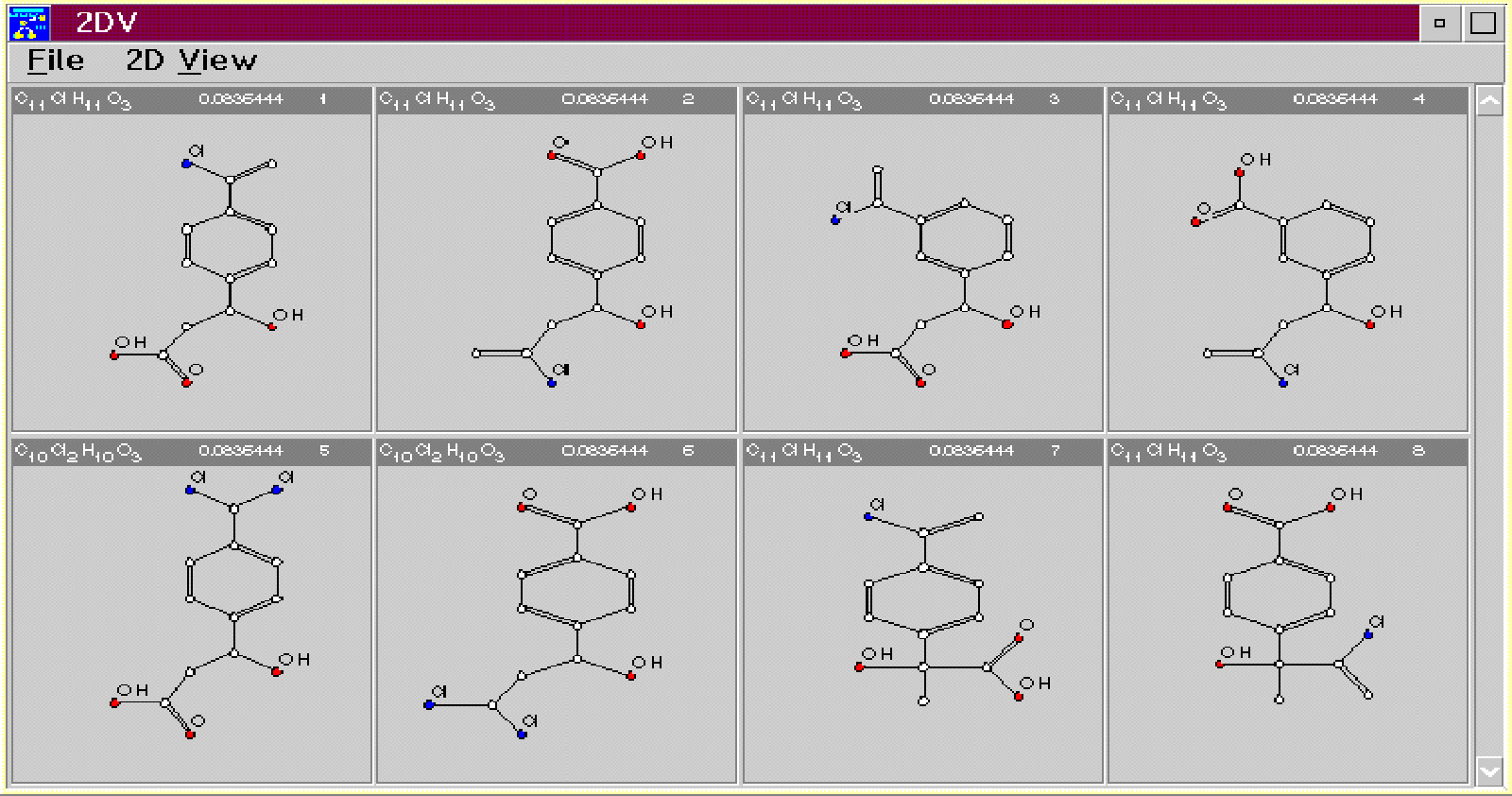Viewport: 1512px width, 796px height.
Task: Click the header bar of structure 4
Action: click(x=1288, y=100)
